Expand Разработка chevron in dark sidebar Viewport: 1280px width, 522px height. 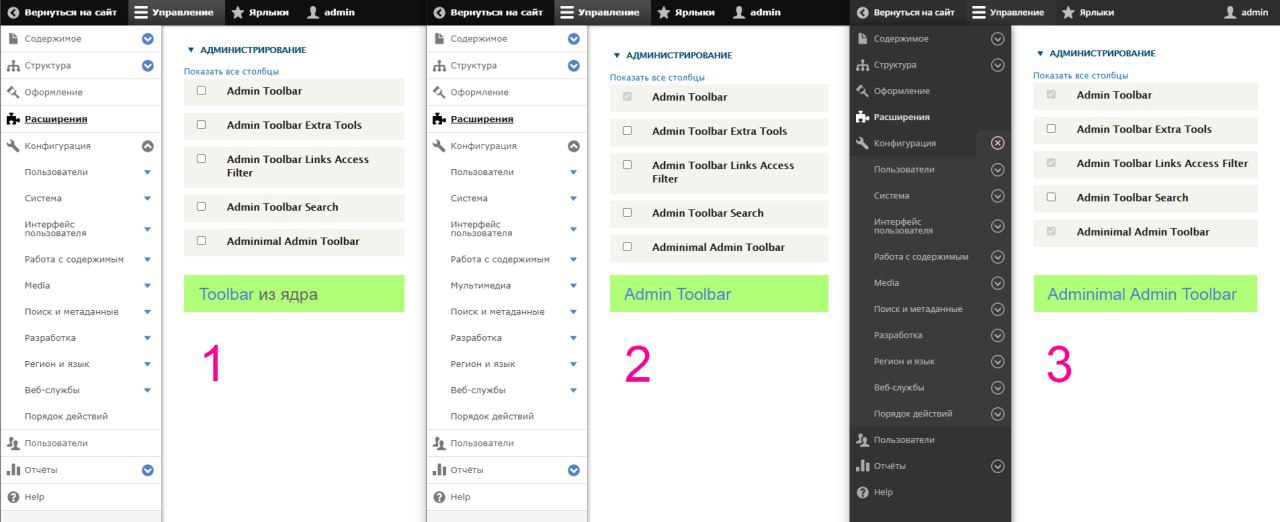(x=997, y=335)
